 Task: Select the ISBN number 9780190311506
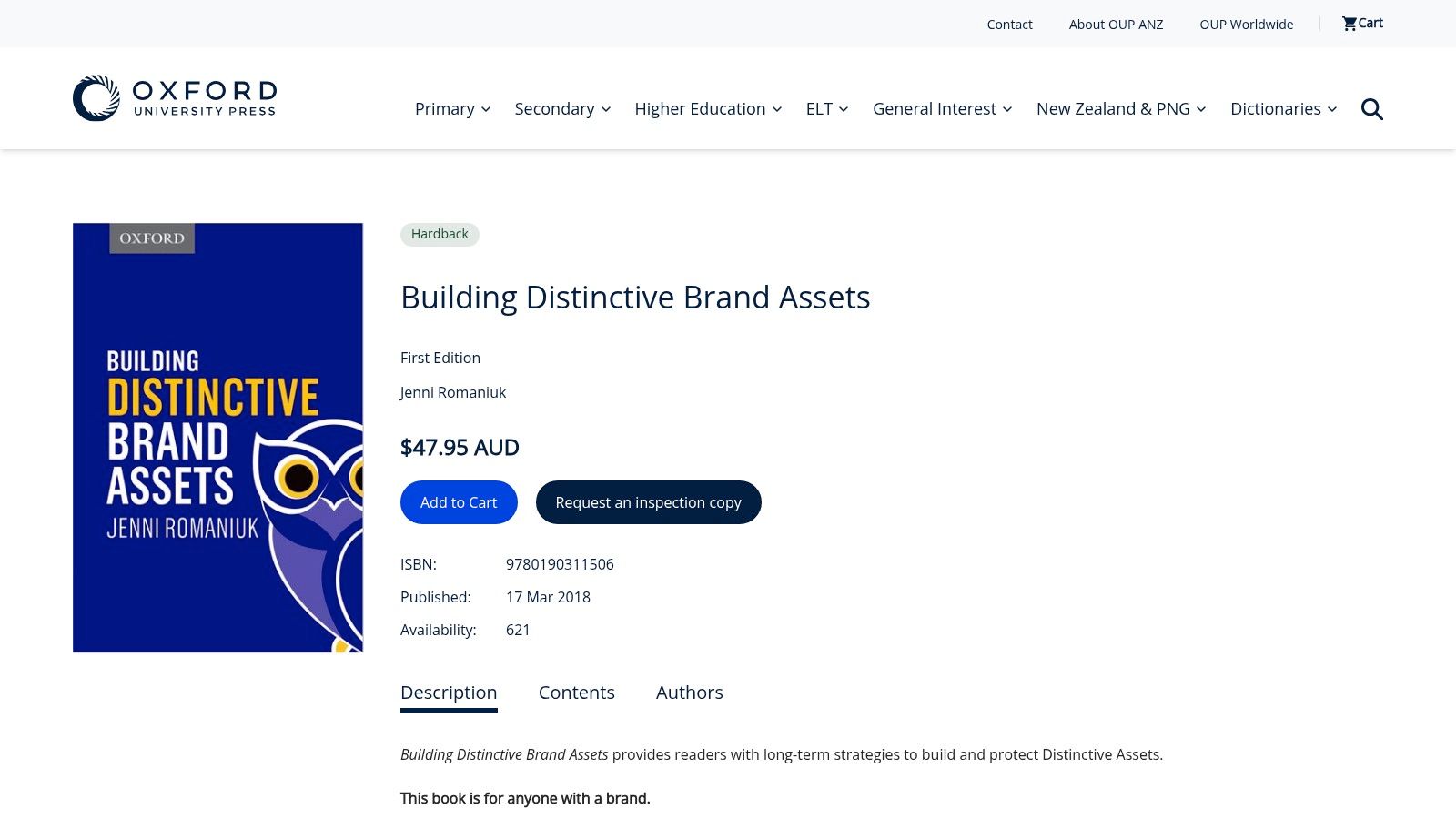coord(560,564)
